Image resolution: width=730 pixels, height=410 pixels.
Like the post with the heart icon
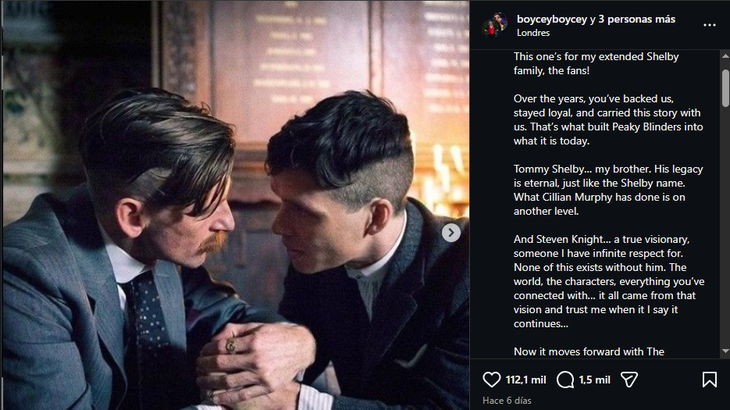tap(491, 379)
